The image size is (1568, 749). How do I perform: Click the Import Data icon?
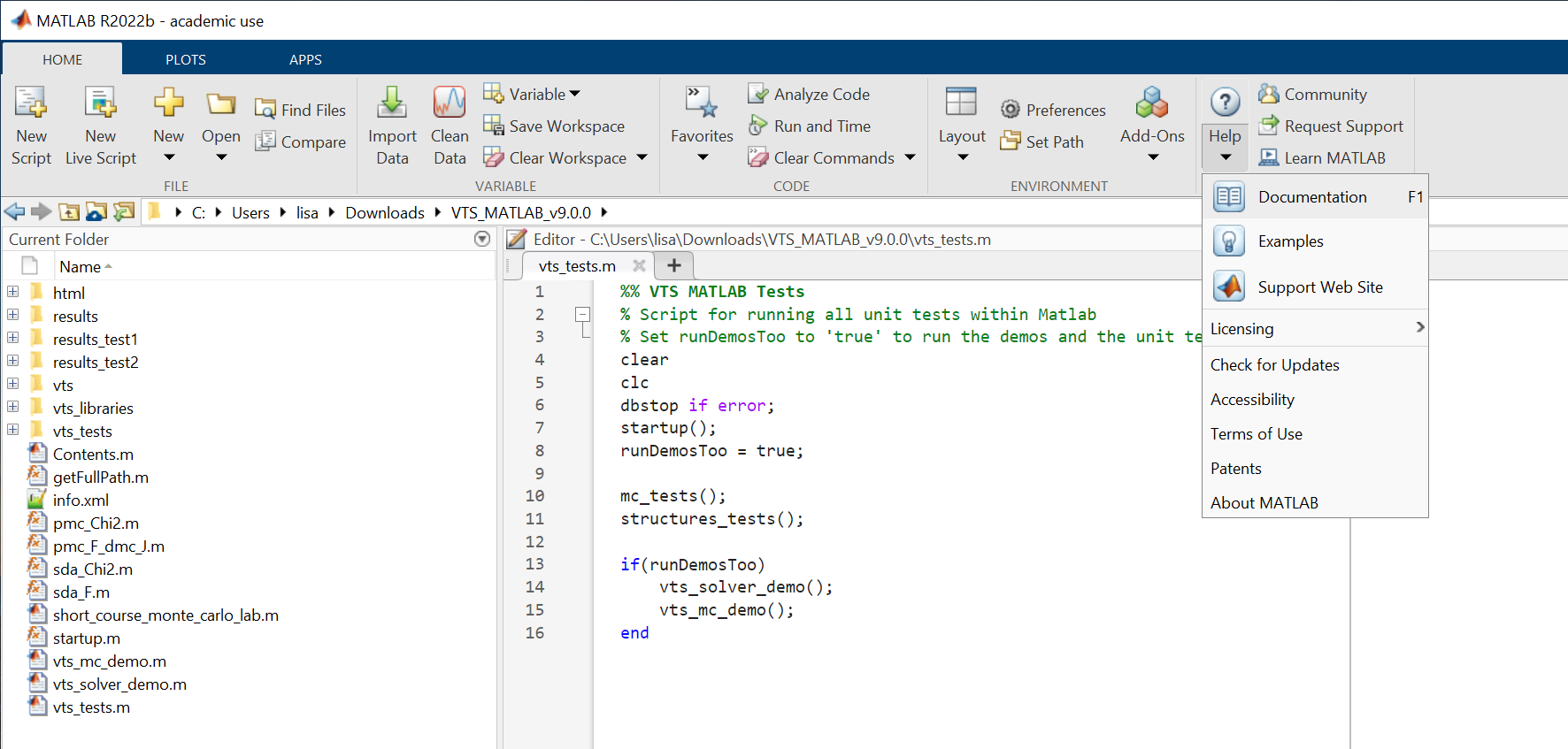[392, 103]
